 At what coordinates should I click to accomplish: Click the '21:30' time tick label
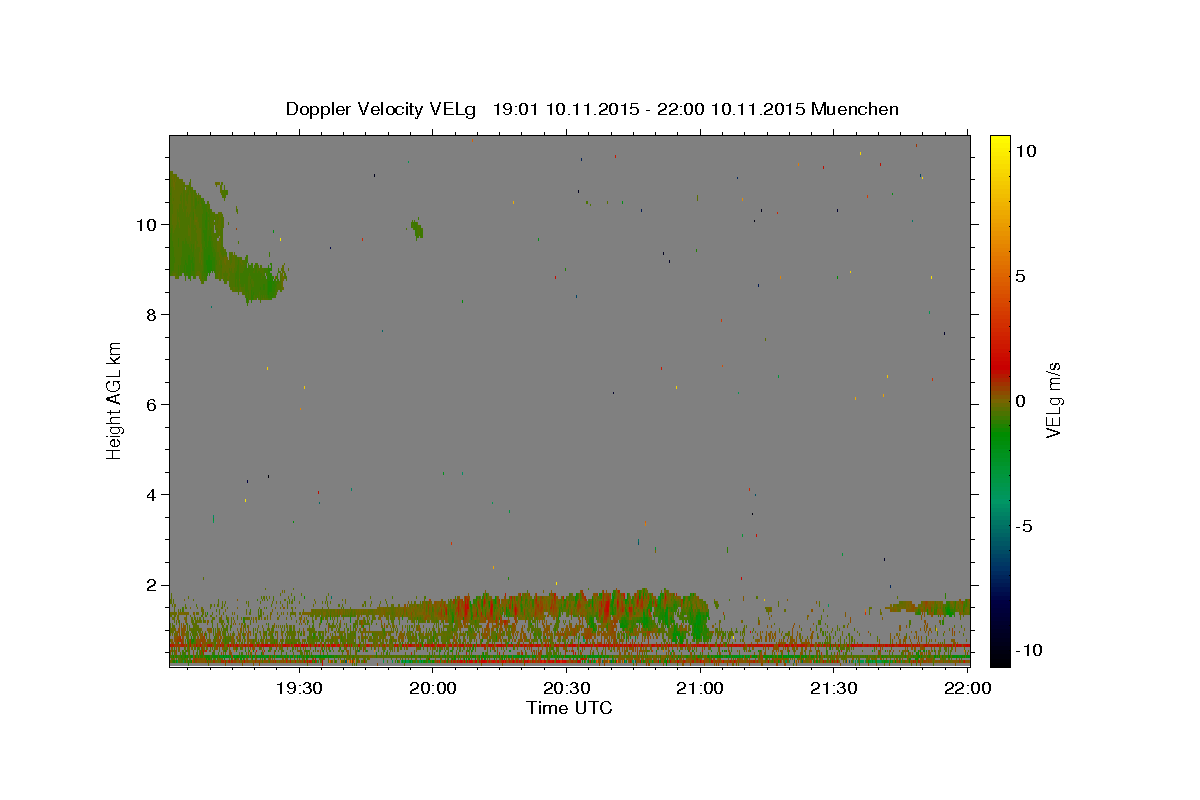(x=834, y=688)
